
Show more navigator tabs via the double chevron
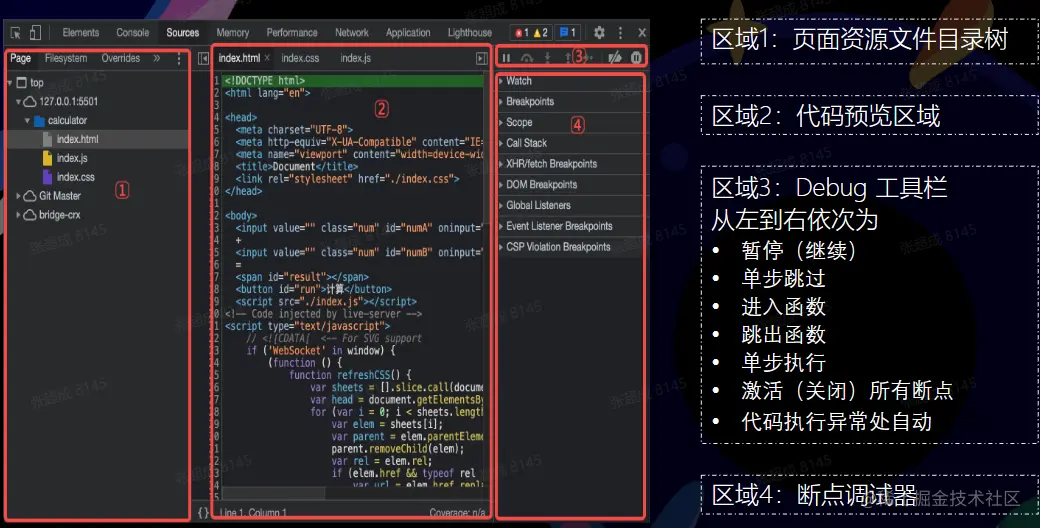157,58
